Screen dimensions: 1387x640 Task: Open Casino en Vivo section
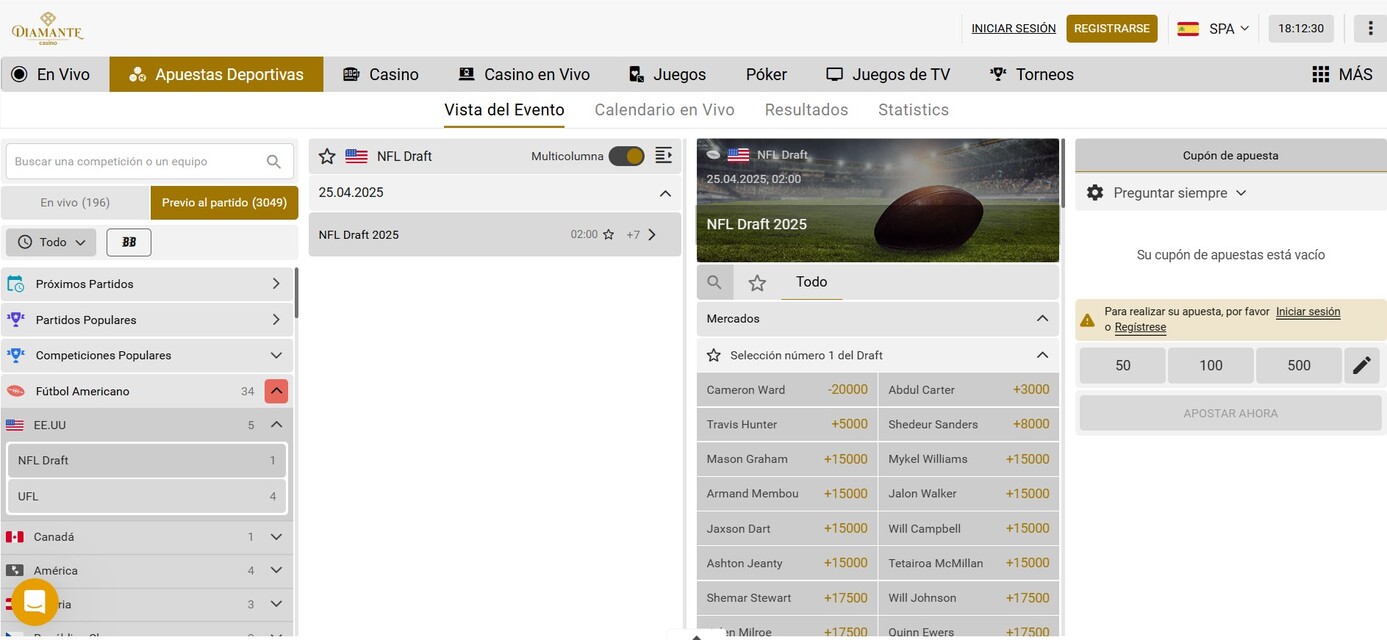coord(524,74)
